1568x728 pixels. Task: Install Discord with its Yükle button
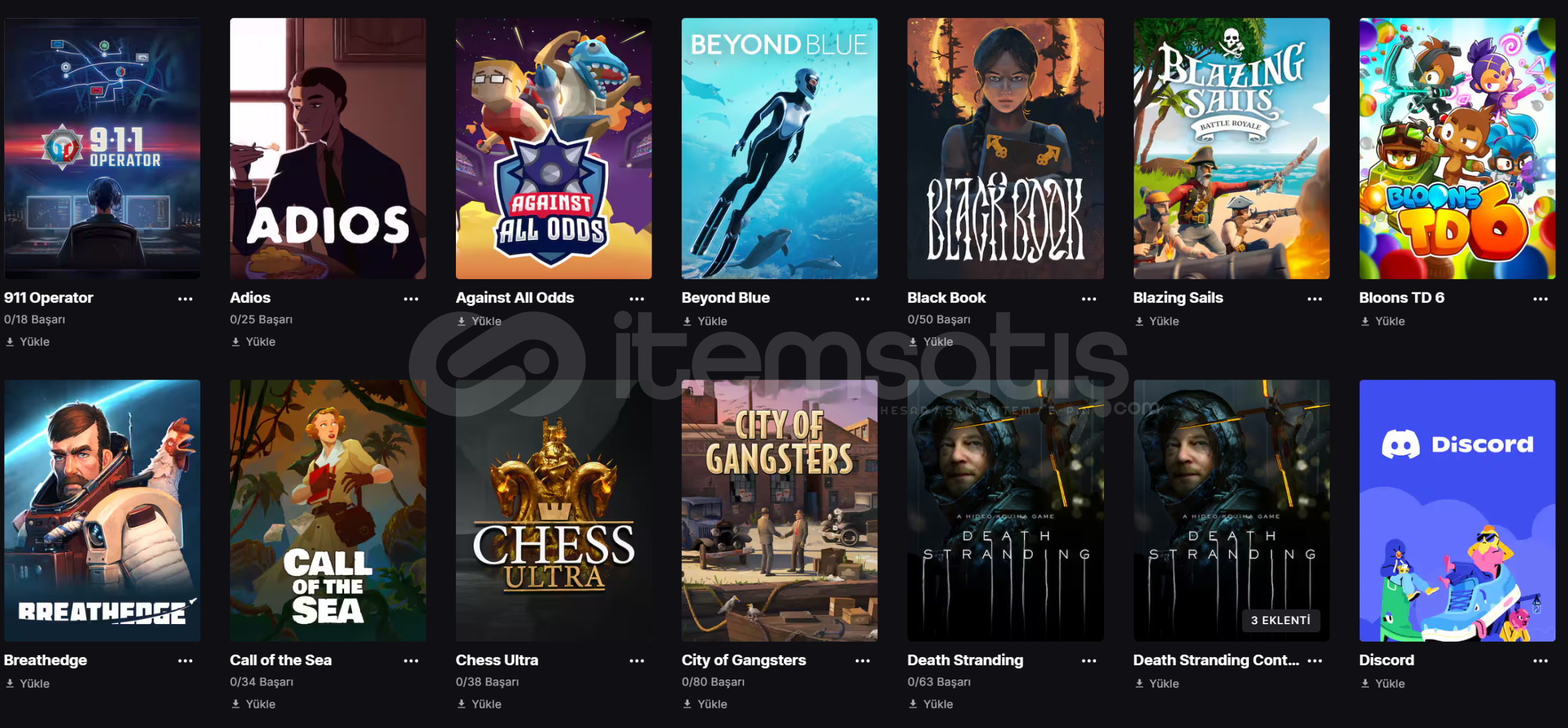1383,684
